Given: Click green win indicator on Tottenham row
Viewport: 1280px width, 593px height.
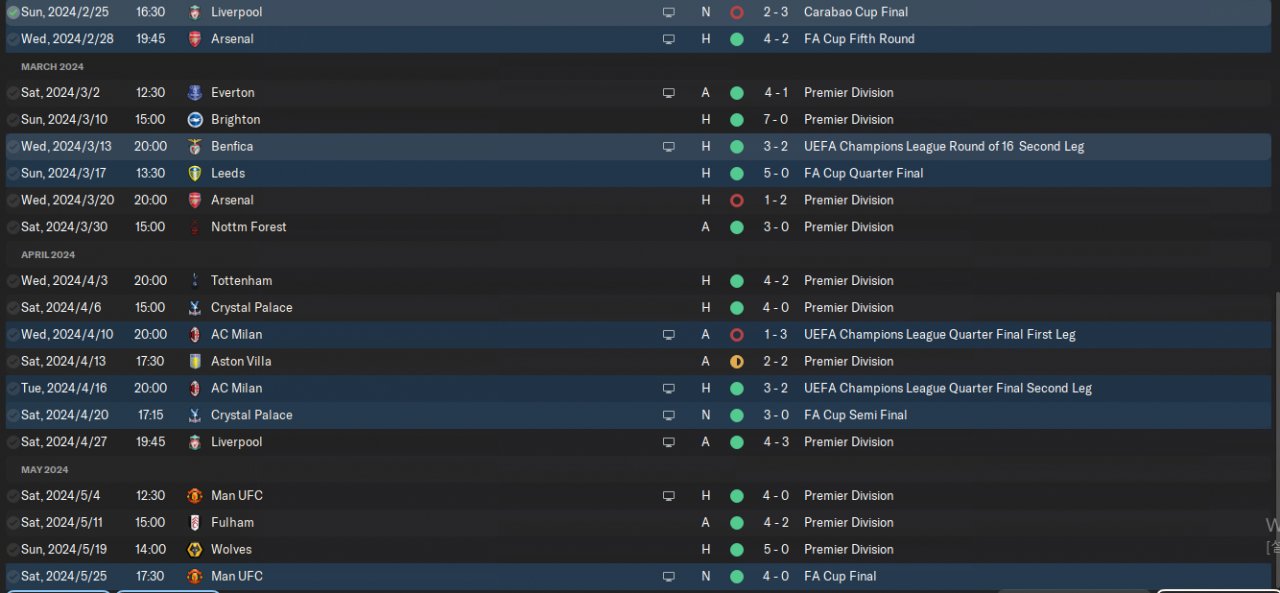Looking at the screenshot, I should point(737,281).
